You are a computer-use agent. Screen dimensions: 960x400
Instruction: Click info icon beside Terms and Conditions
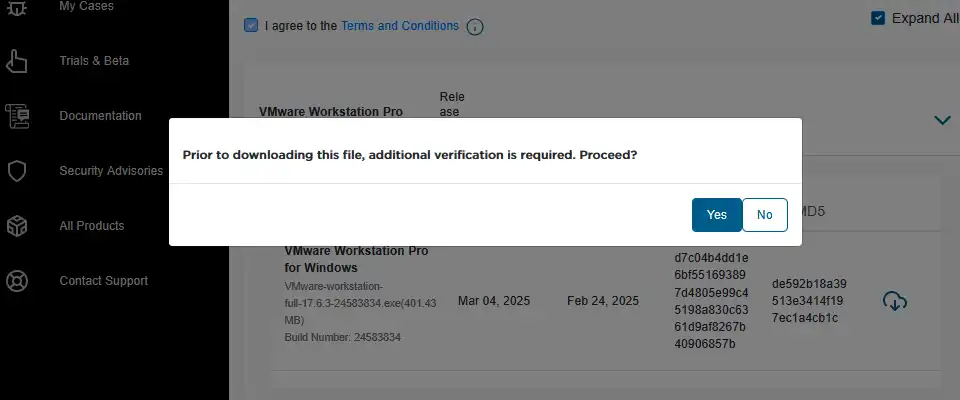point(475,27)
